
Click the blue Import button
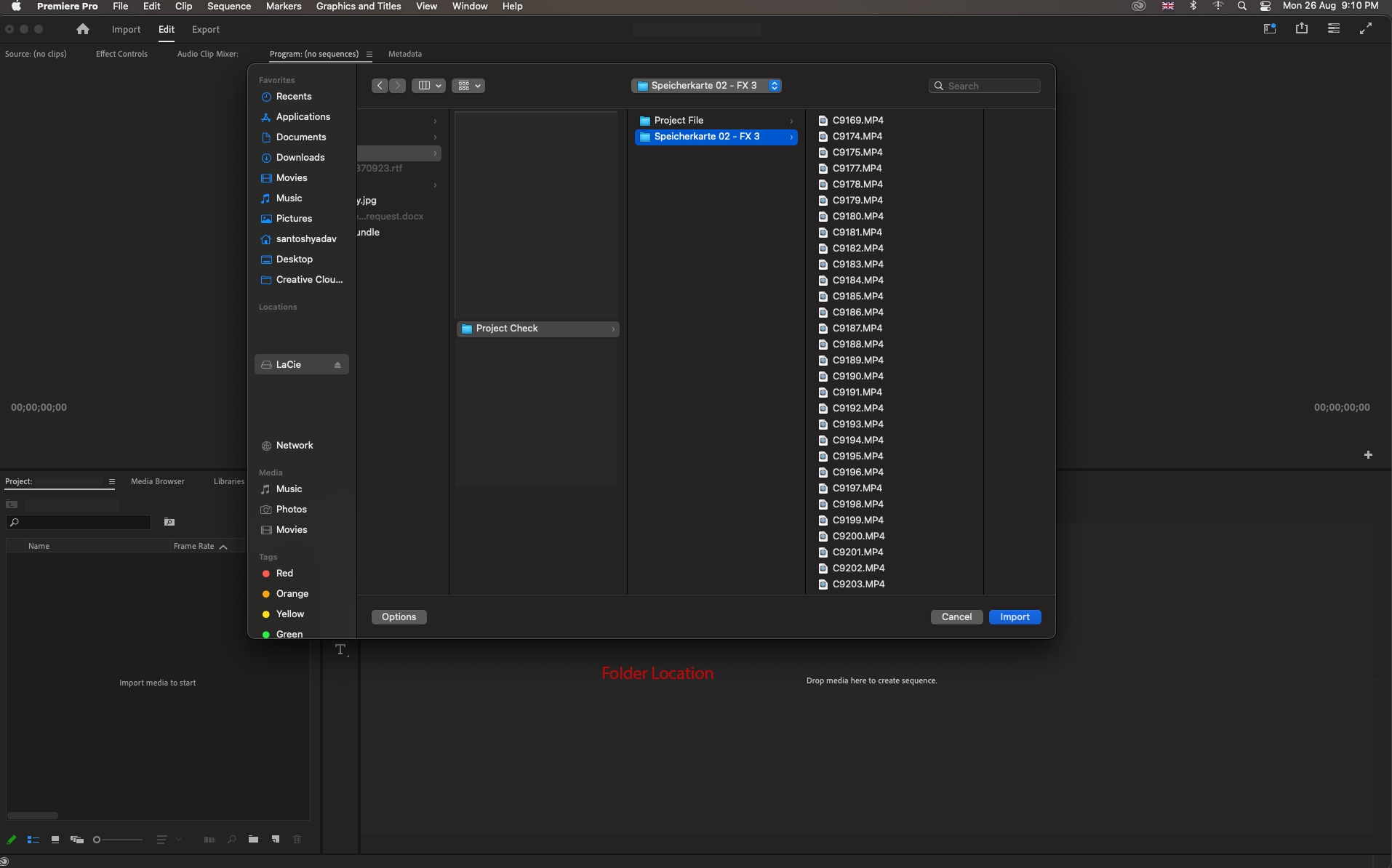(1015, 617)
